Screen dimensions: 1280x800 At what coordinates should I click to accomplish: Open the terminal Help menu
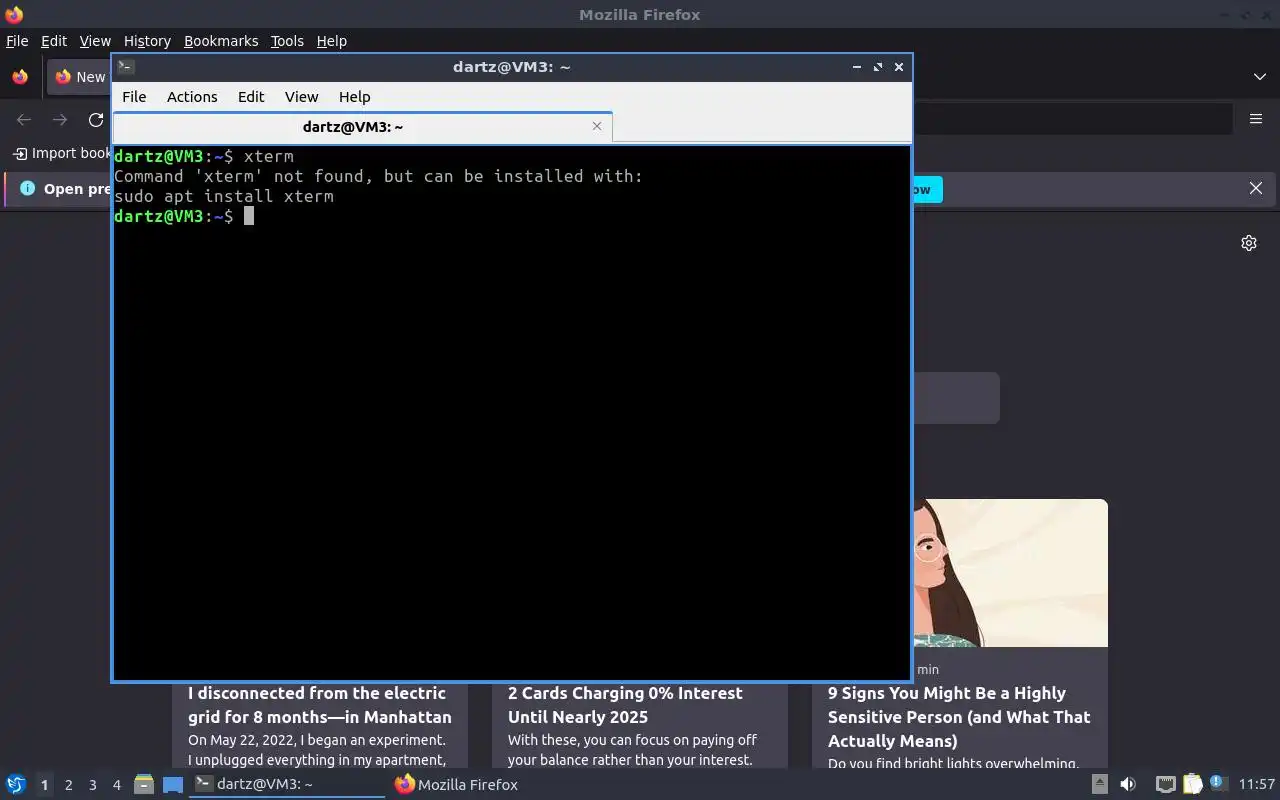pos(355,97)
